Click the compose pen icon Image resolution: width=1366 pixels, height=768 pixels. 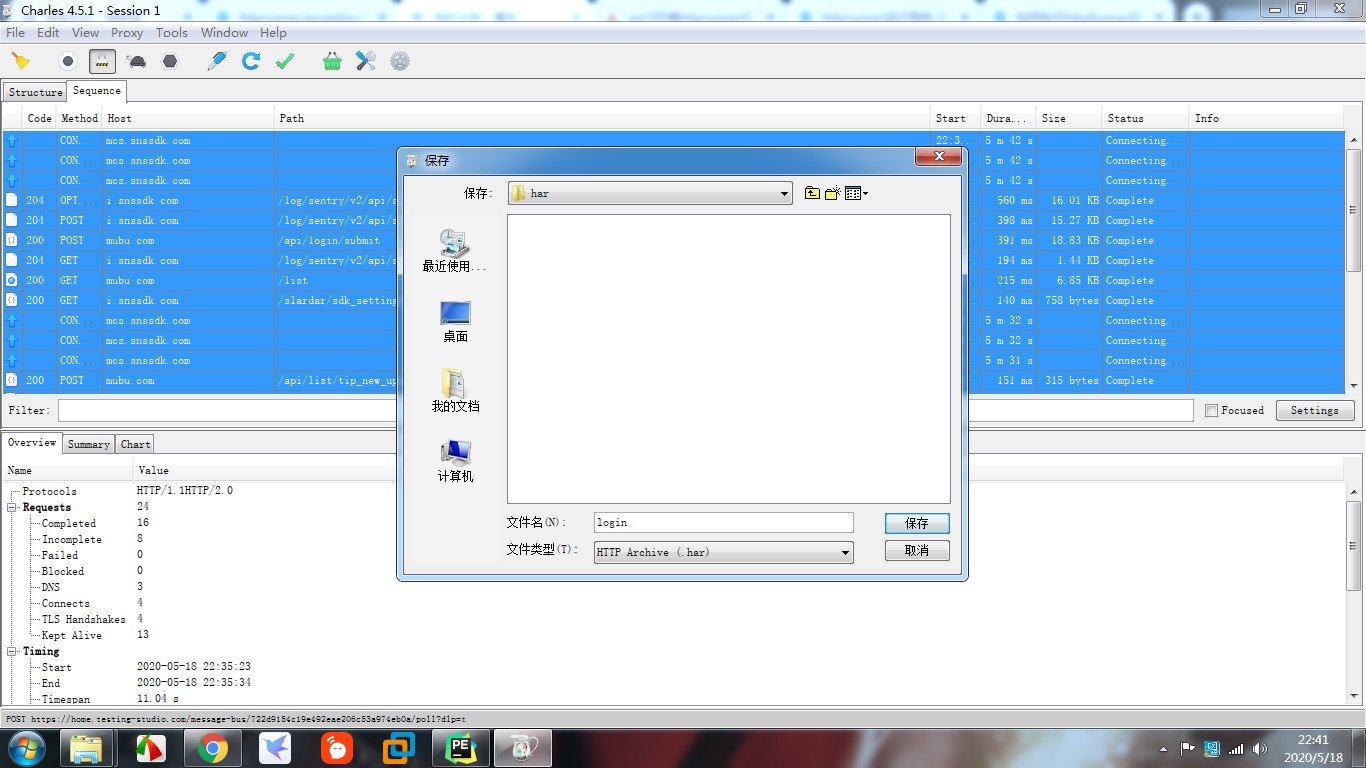click(217, 61)
